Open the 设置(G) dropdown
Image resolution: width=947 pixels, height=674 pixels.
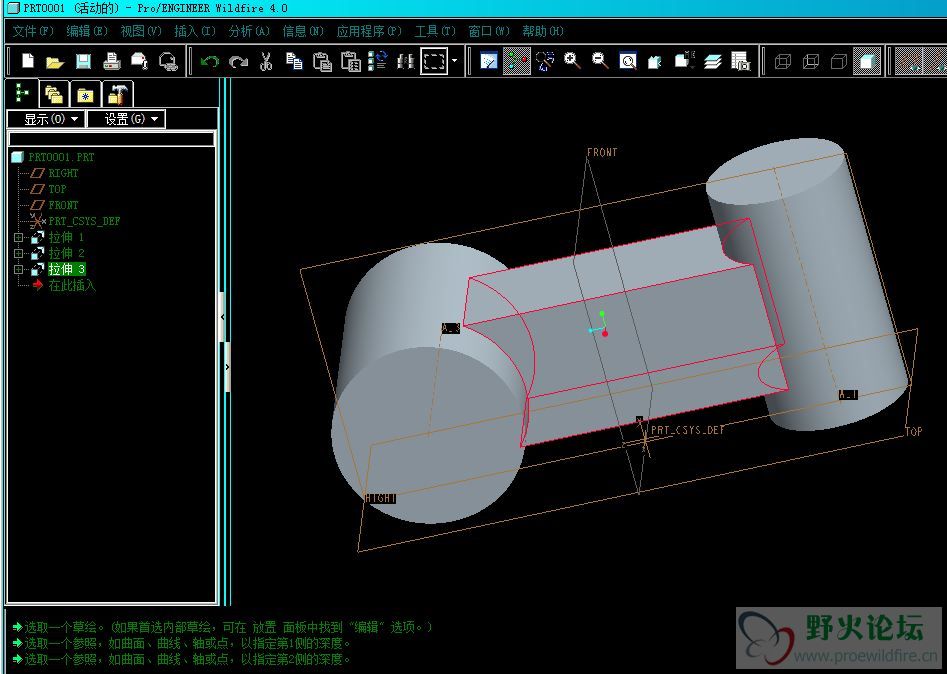point(126,119)
